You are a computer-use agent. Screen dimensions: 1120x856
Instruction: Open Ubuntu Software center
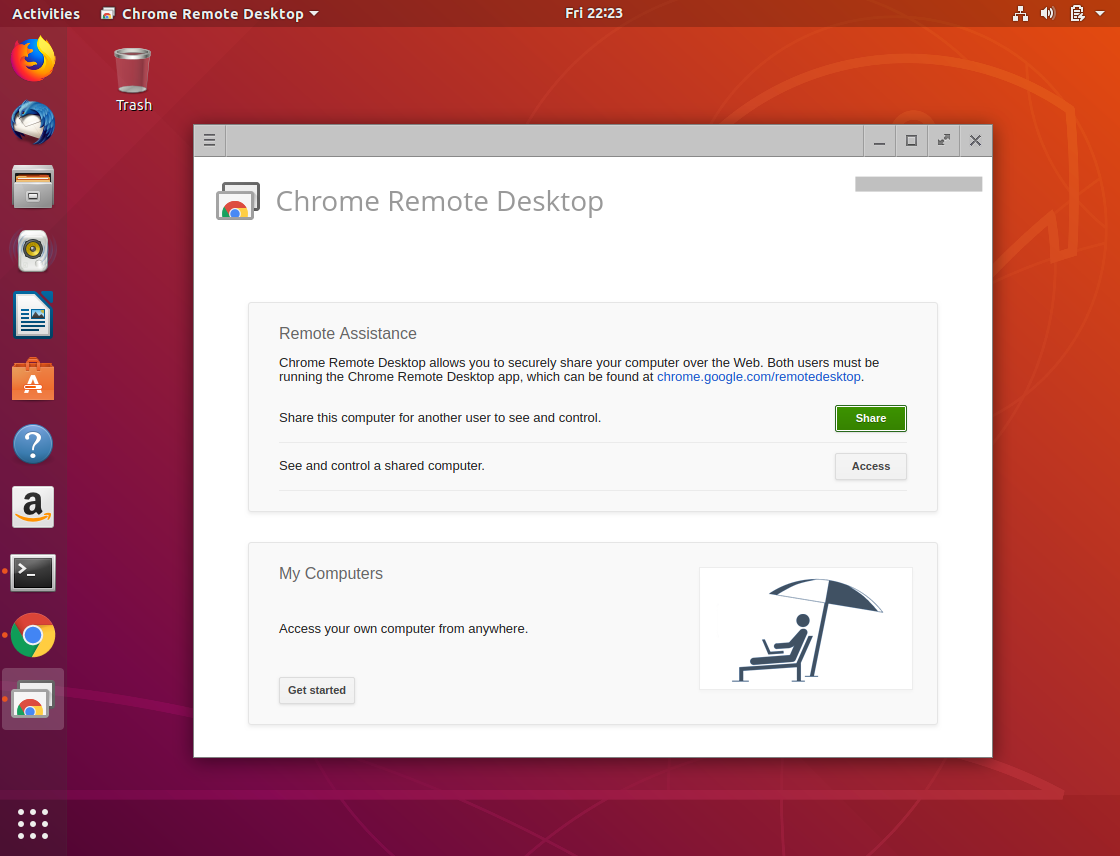[33, 379]
